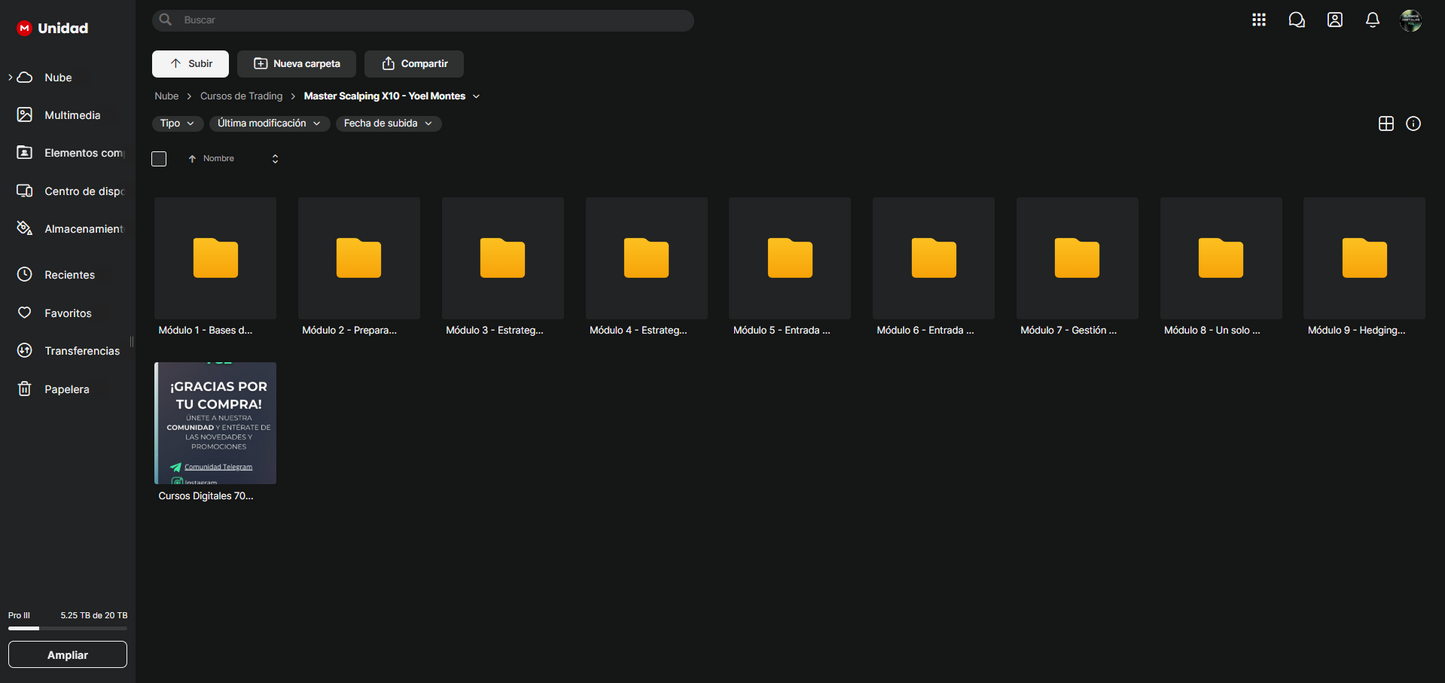The width and height of the screenshot is (1445, 683).
Task: Open the chat bubble icon
Action: (1297, 20)
